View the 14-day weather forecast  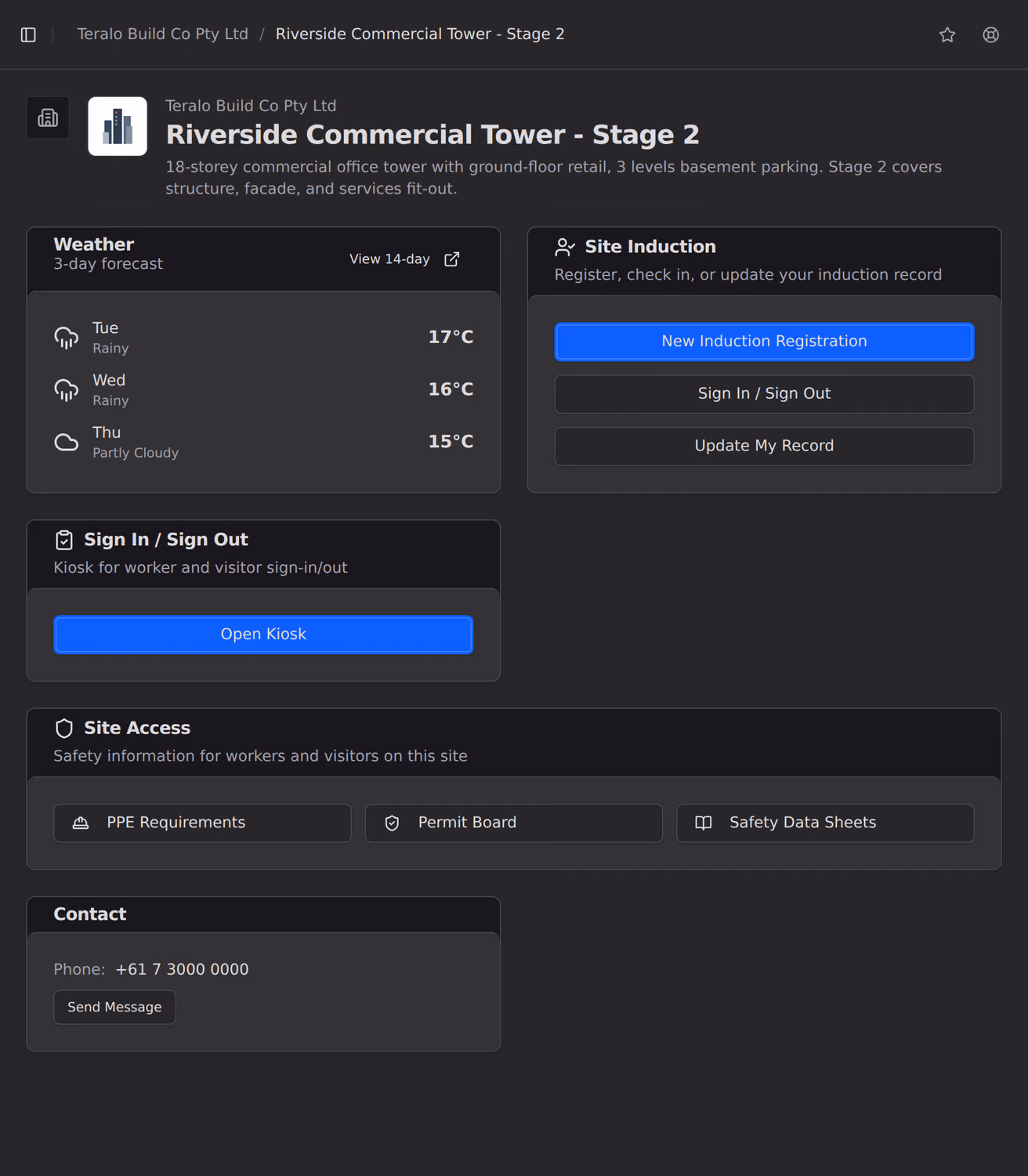pyautogui.click(x=404, y=259)
